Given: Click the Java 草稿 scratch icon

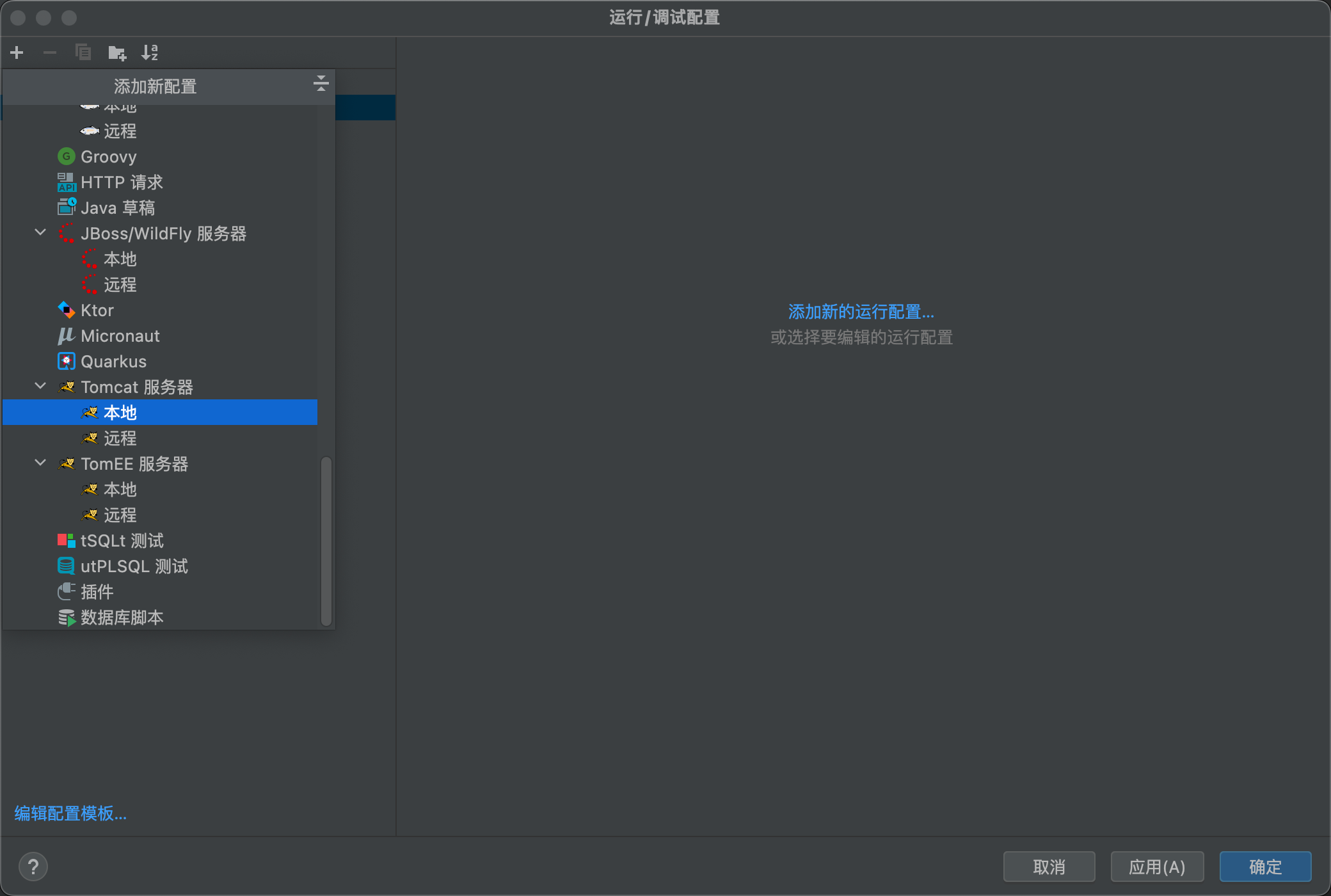Looking at the screenshot, I should 67,207.
